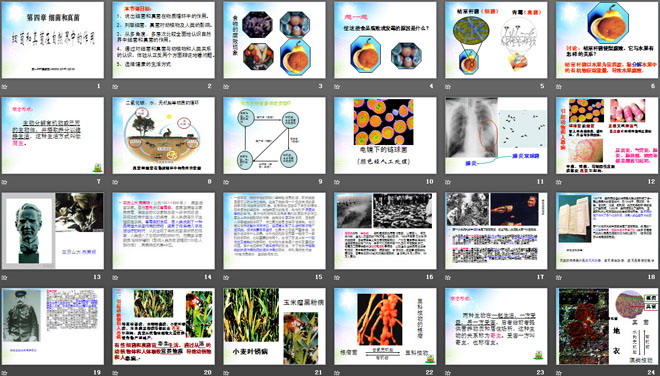This screenshot has width=660, height=376.
Task: Click slide number label 18
Action: point(651,277)
